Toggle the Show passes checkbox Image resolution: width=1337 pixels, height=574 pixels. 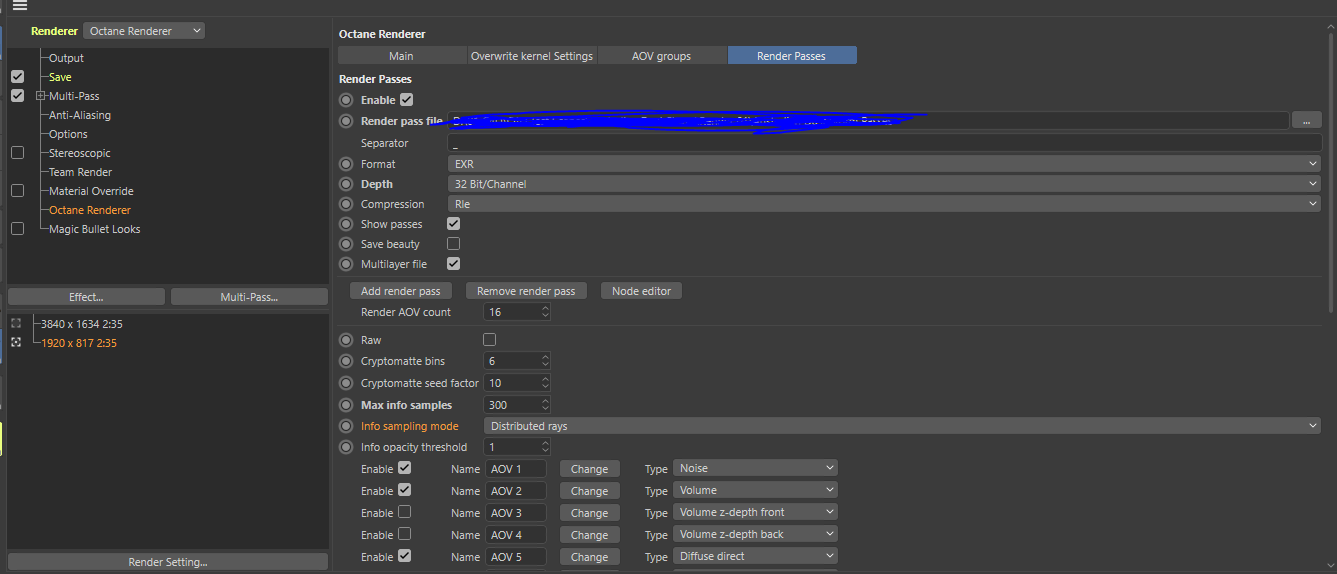[453, 223]
